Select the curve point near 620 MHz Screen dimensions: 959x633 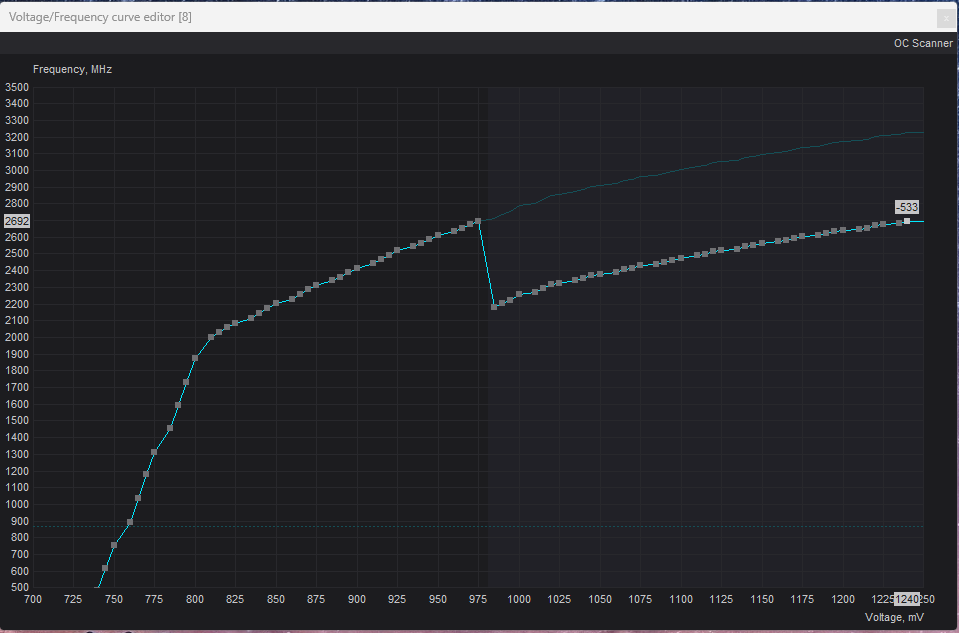(x=105, y=568)
